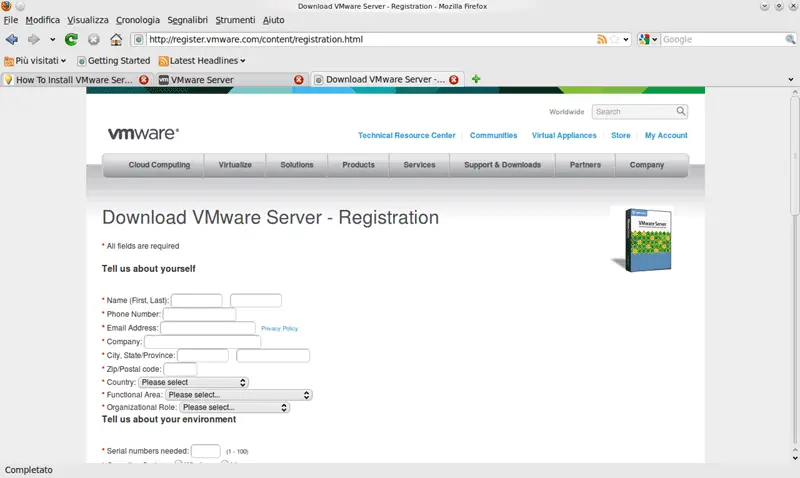Screen dimensions: 800x478
Task: Go to the Store link
Action: click(620, 135)
